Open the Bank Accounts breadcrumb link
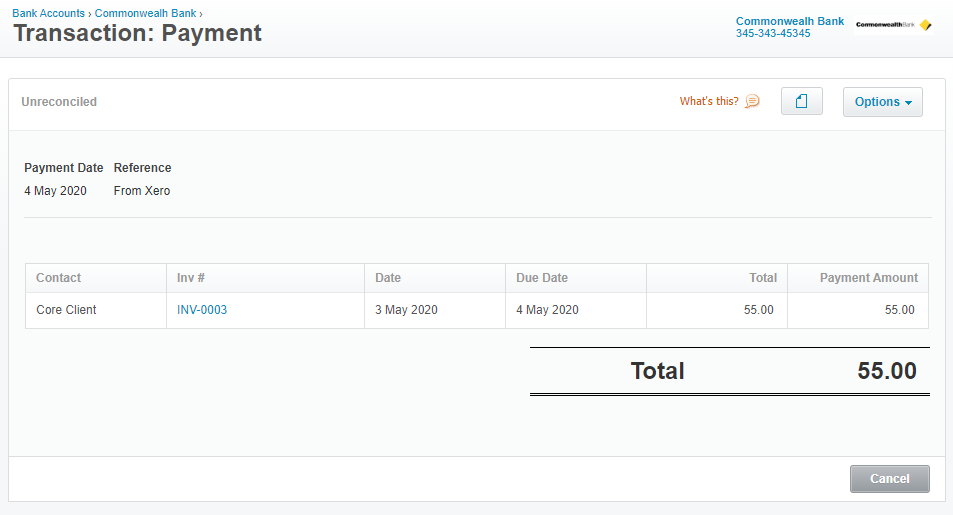Viewport: 953px width, 515px height. pyautogui.click(x=49, y=13)
